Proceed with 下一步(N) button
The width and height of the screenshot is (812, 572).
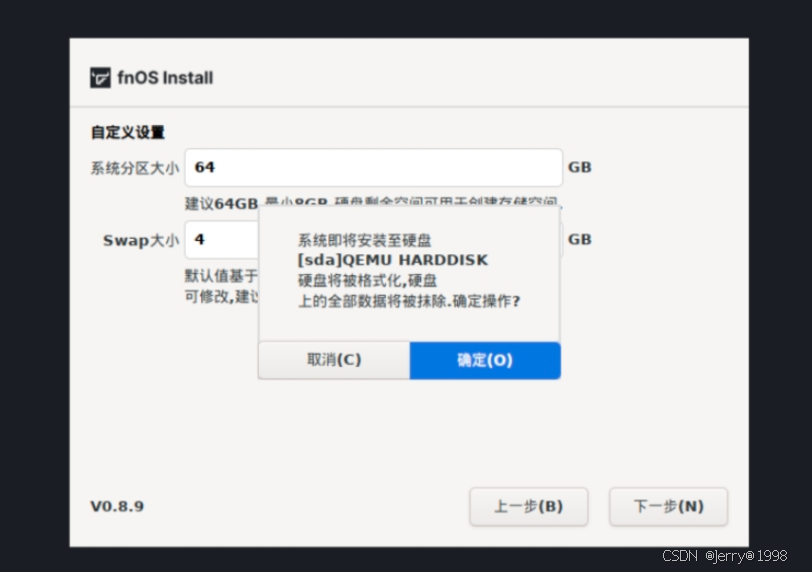(669, 506)
